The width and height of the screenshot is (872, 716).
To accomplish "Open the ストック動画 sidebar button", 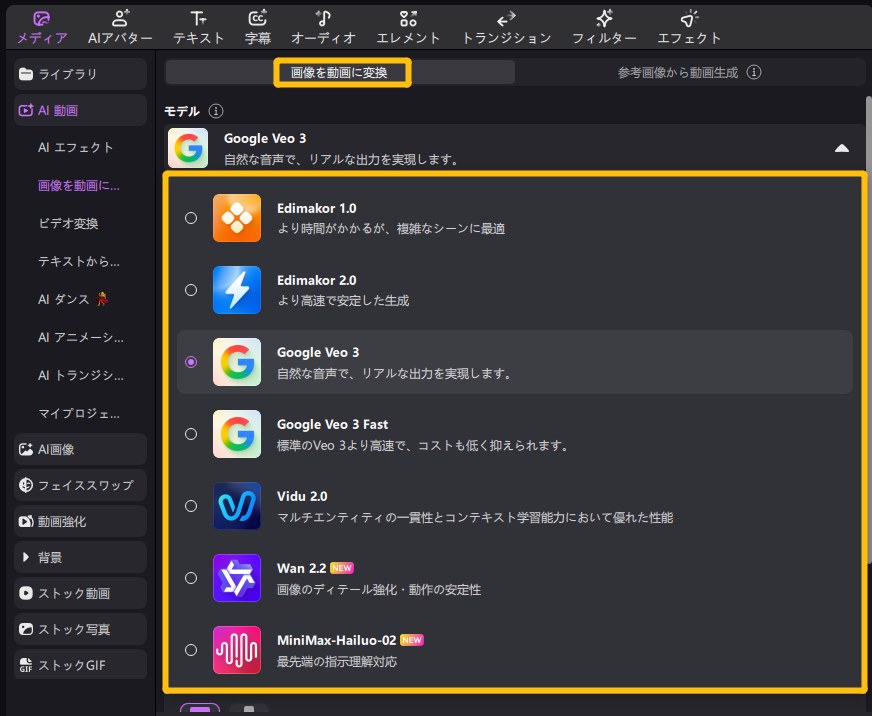I will [x=81, y=593].
